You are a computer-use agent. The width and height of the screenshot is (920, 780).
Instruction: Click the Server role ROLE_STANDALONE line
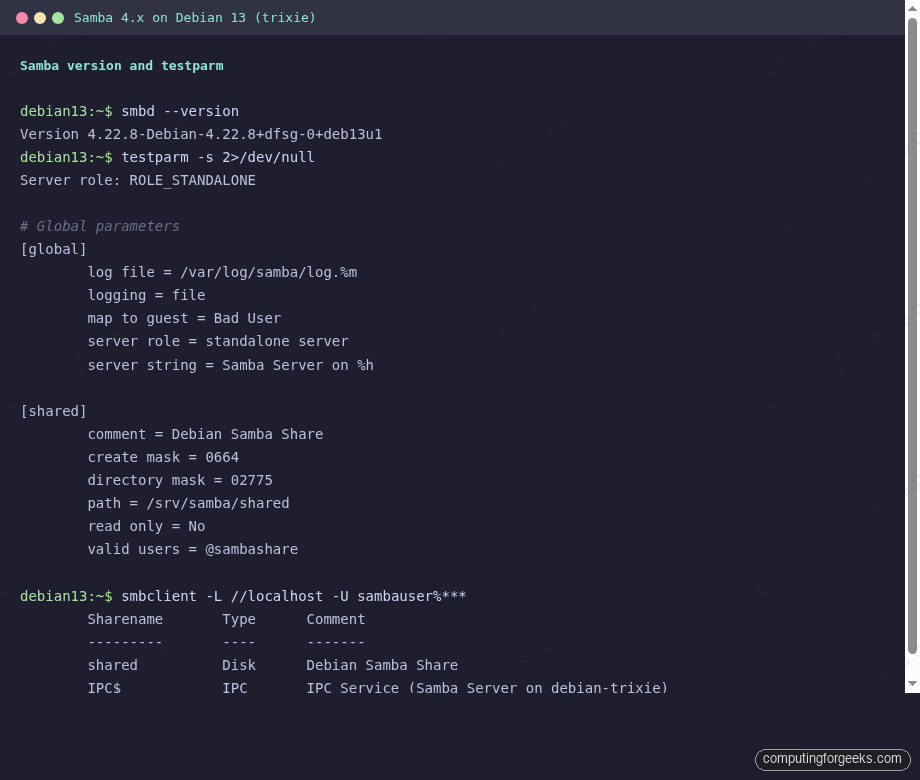point(137,180)
